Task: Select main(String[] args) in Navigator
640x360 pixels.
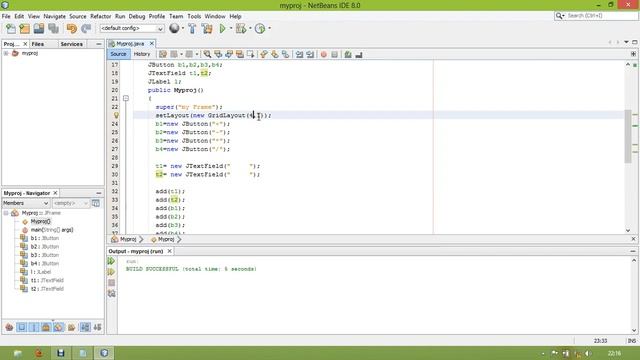Action: [52, 230]
